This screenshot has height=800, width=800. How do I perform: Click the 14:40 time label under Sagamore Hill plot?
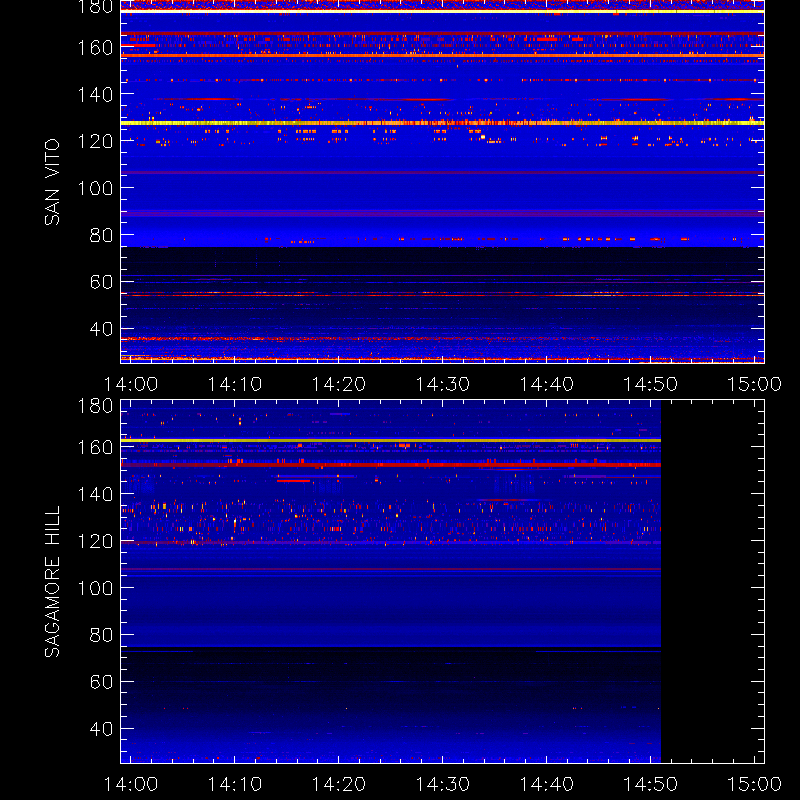[x=546, y=784]
